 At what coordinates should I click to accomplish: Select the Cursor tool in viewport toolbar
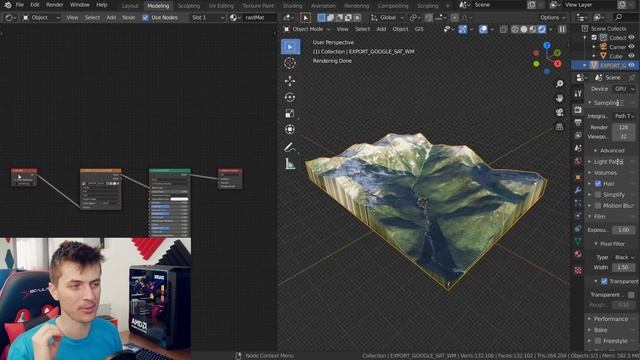coord(290,63)
